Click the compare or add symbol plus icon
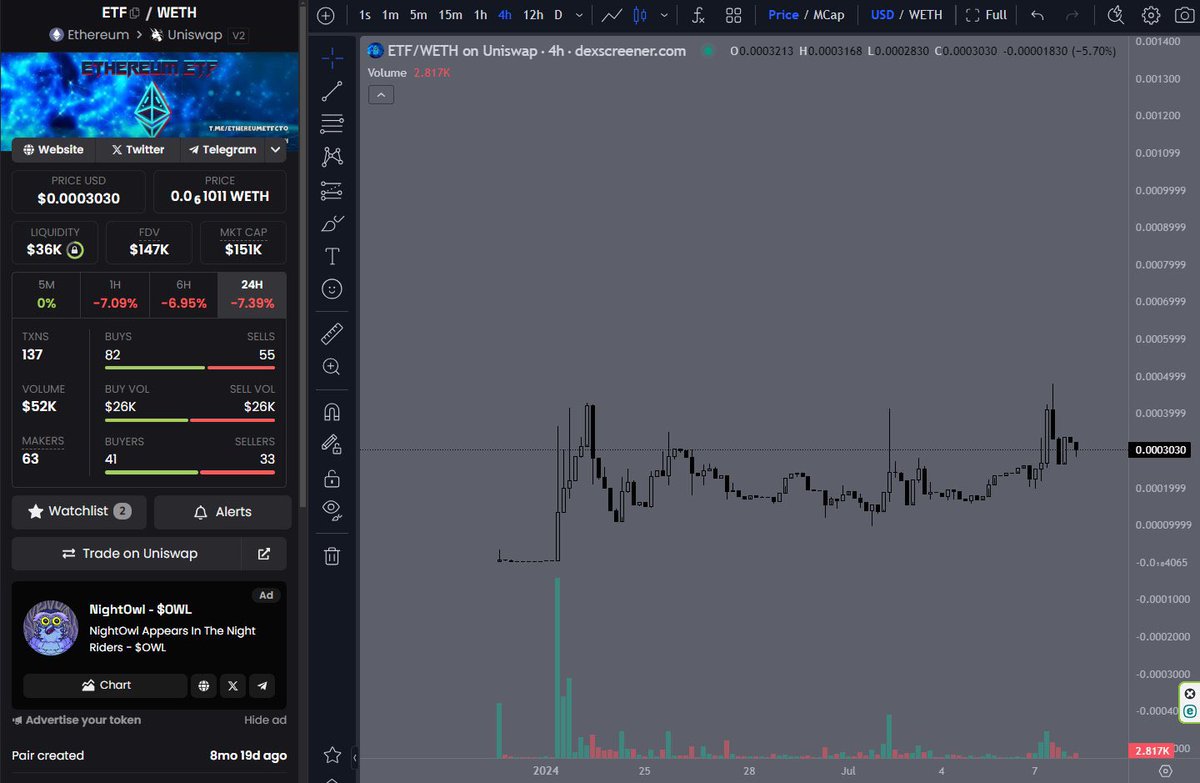The width and height of the screenshot is (1200, 783). point(326,15)
